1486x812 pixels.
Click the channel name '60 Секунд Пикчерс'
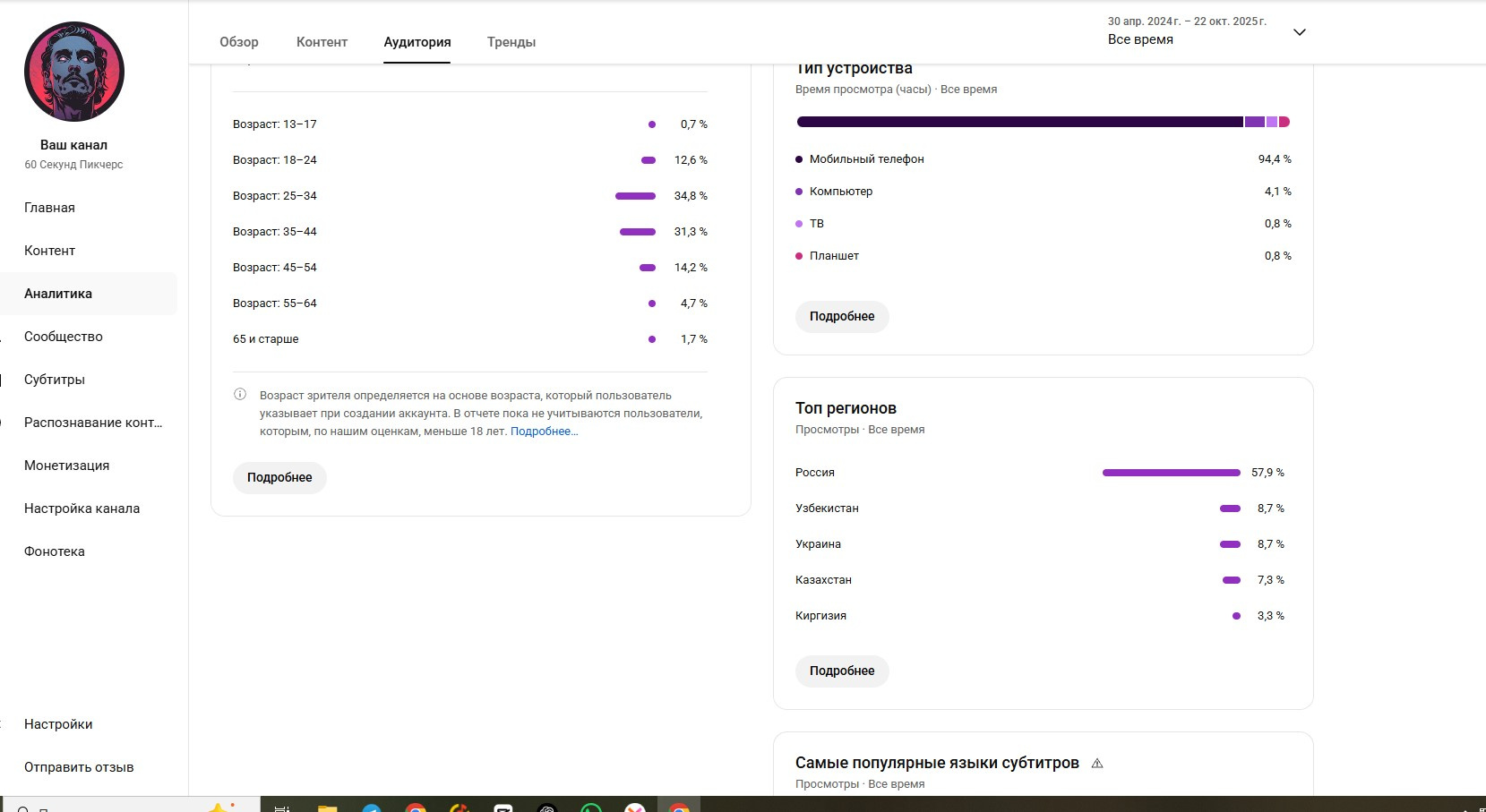point(74,165)
